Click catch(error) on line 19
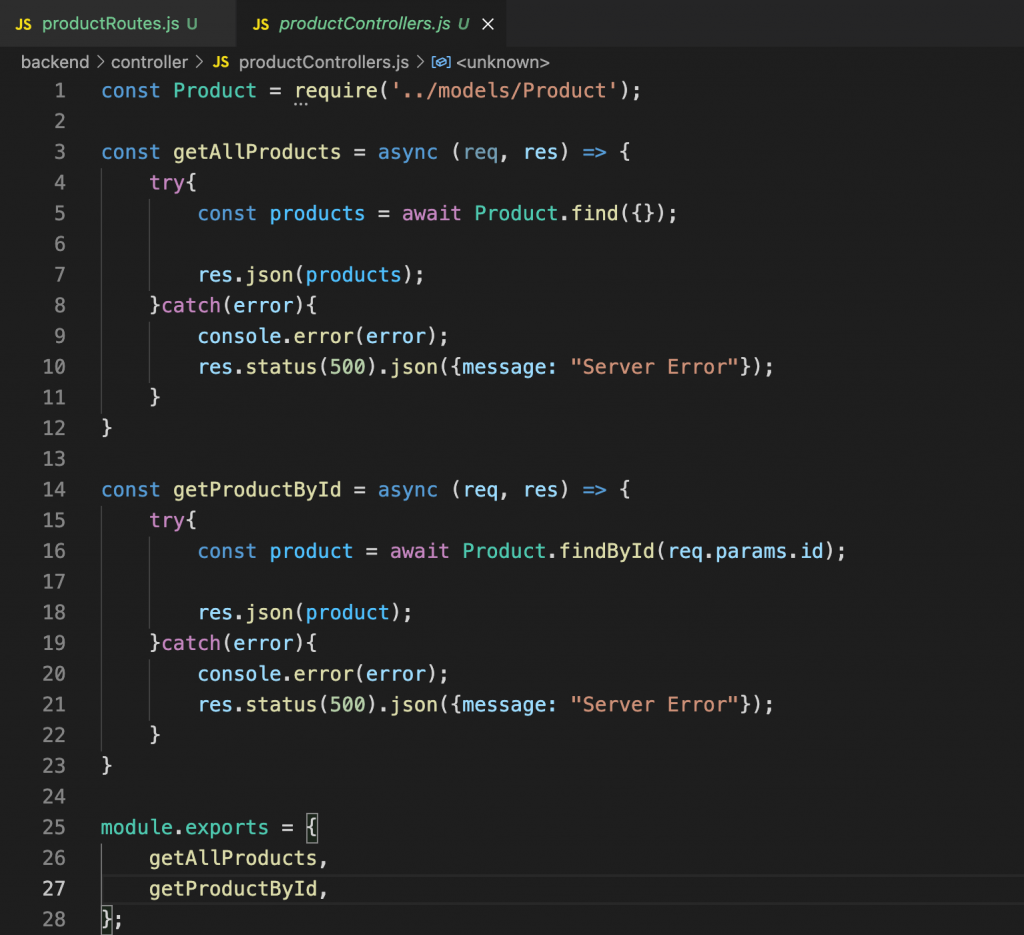 pyautogui.click(x=233, y=643)
